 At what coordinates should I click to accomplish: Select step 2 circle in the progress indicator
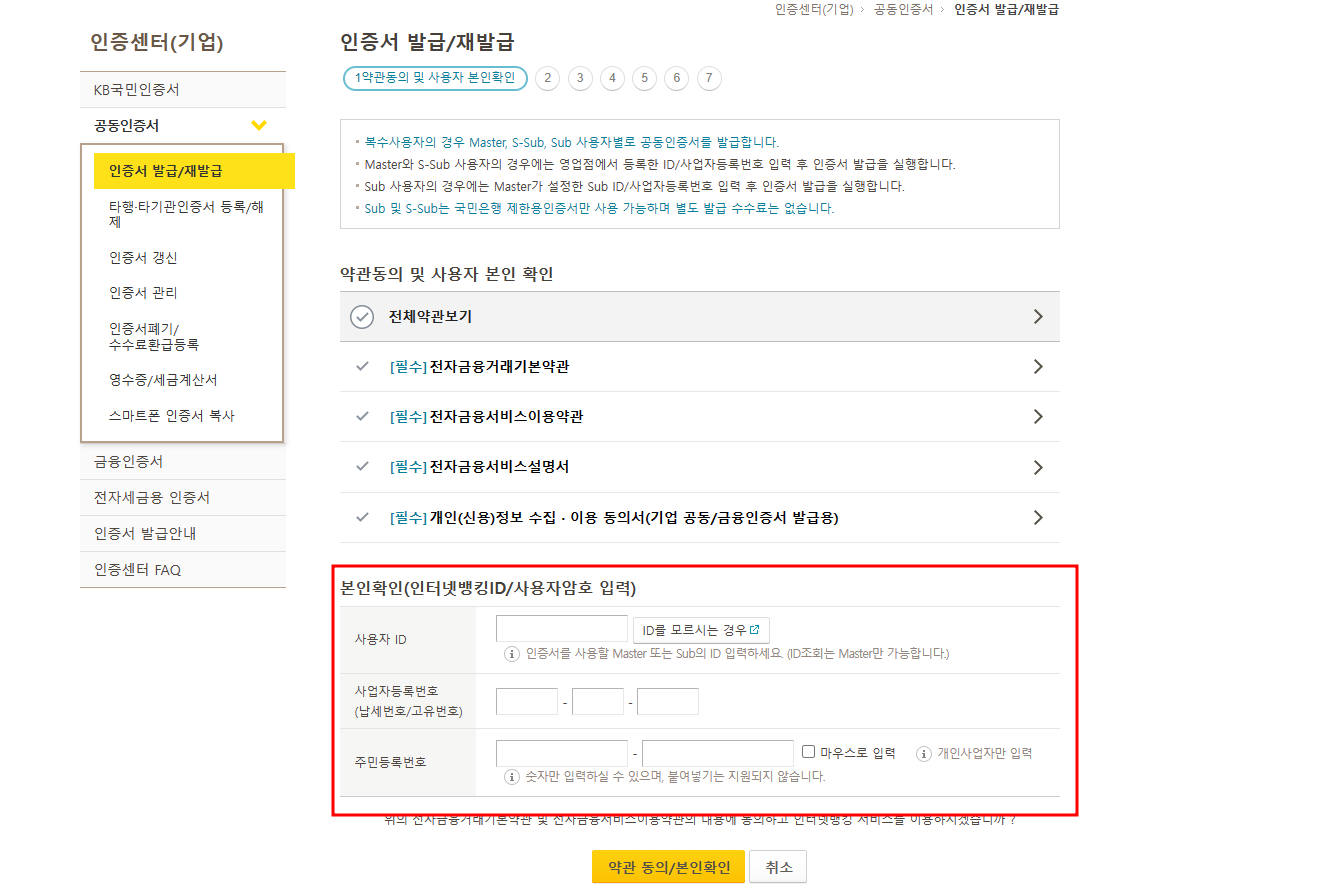click(547, 78)
